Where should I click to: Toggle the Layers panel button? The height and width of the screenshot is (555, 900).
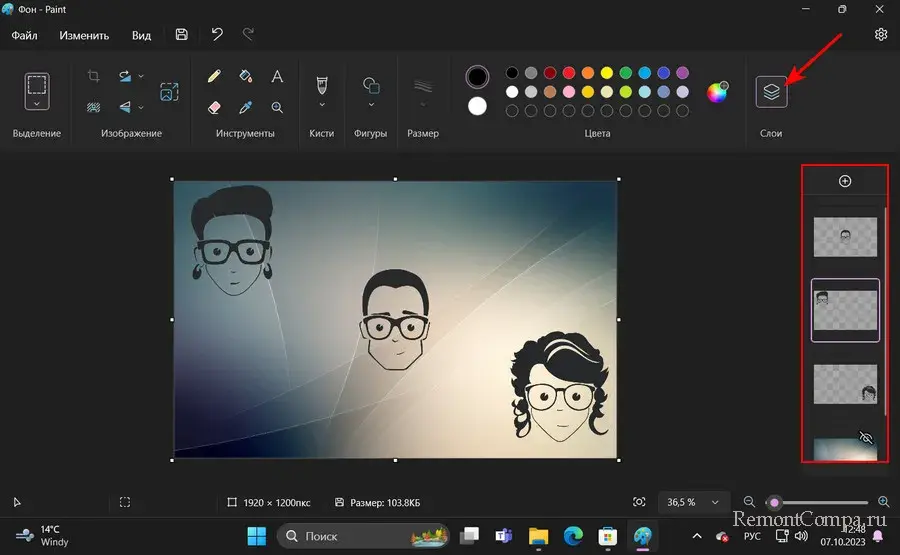pyautogui.click(x=771, y=92)
